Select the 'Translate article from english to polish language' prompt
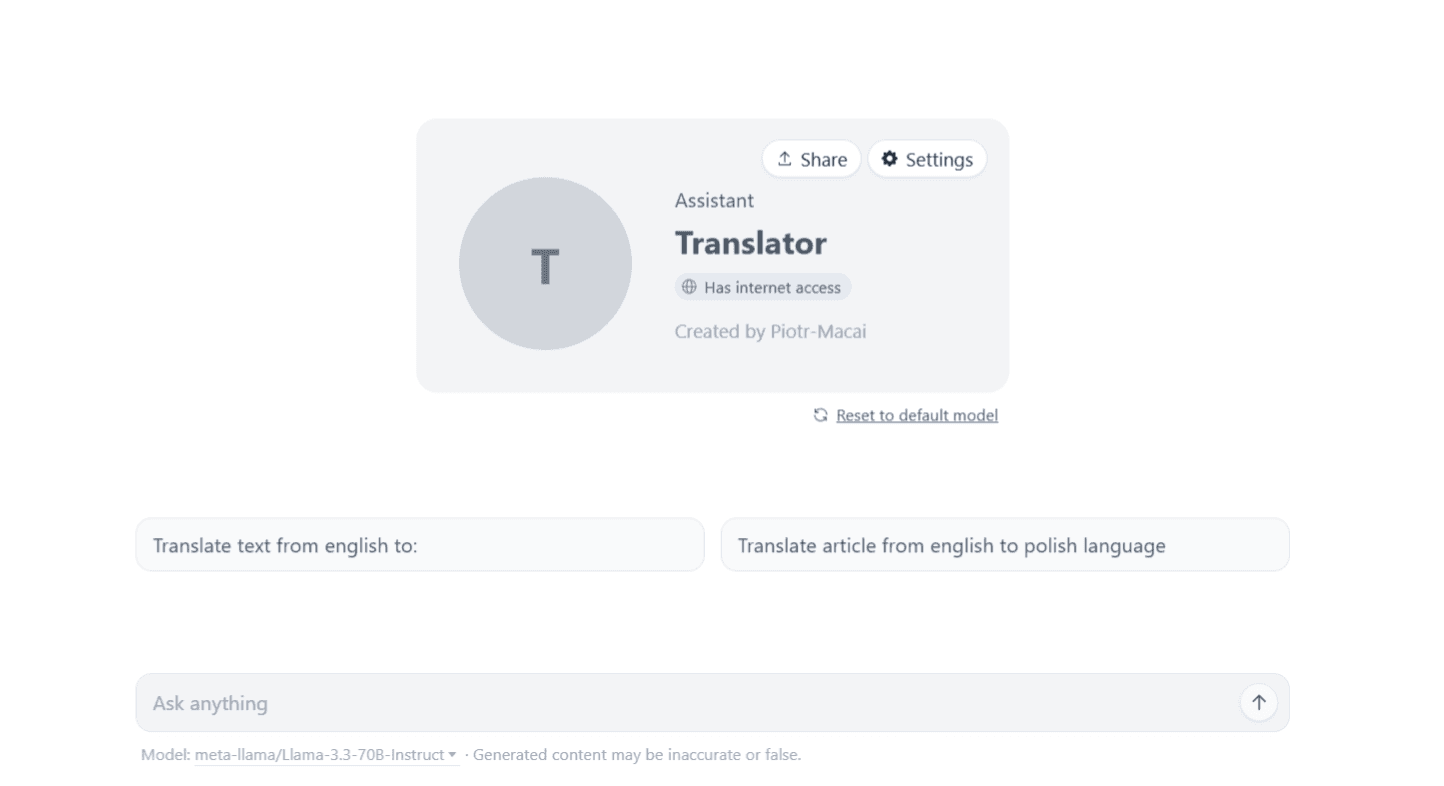 click(1005, 545)
